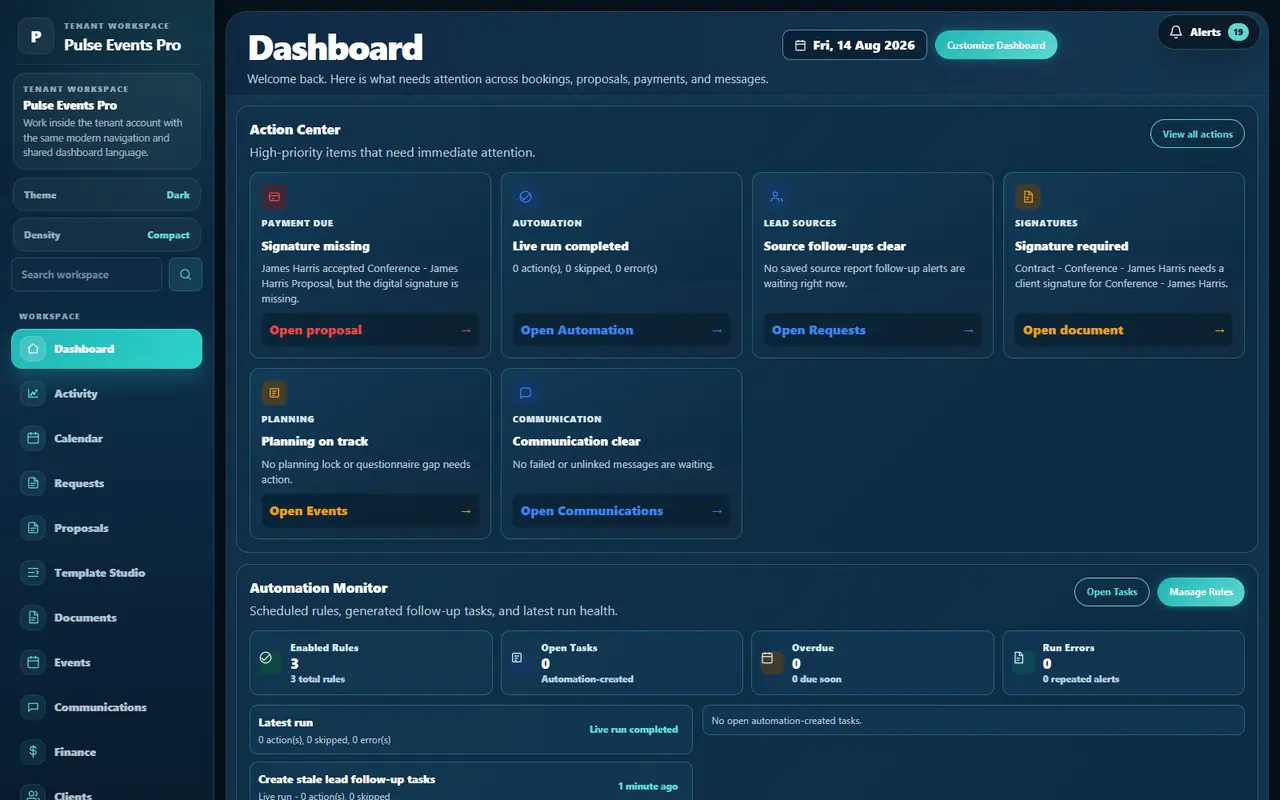Open the date picker showing Fri, 14 Aug 2026
This screenshot has height=800, width=1280.
tap(855, 45)
